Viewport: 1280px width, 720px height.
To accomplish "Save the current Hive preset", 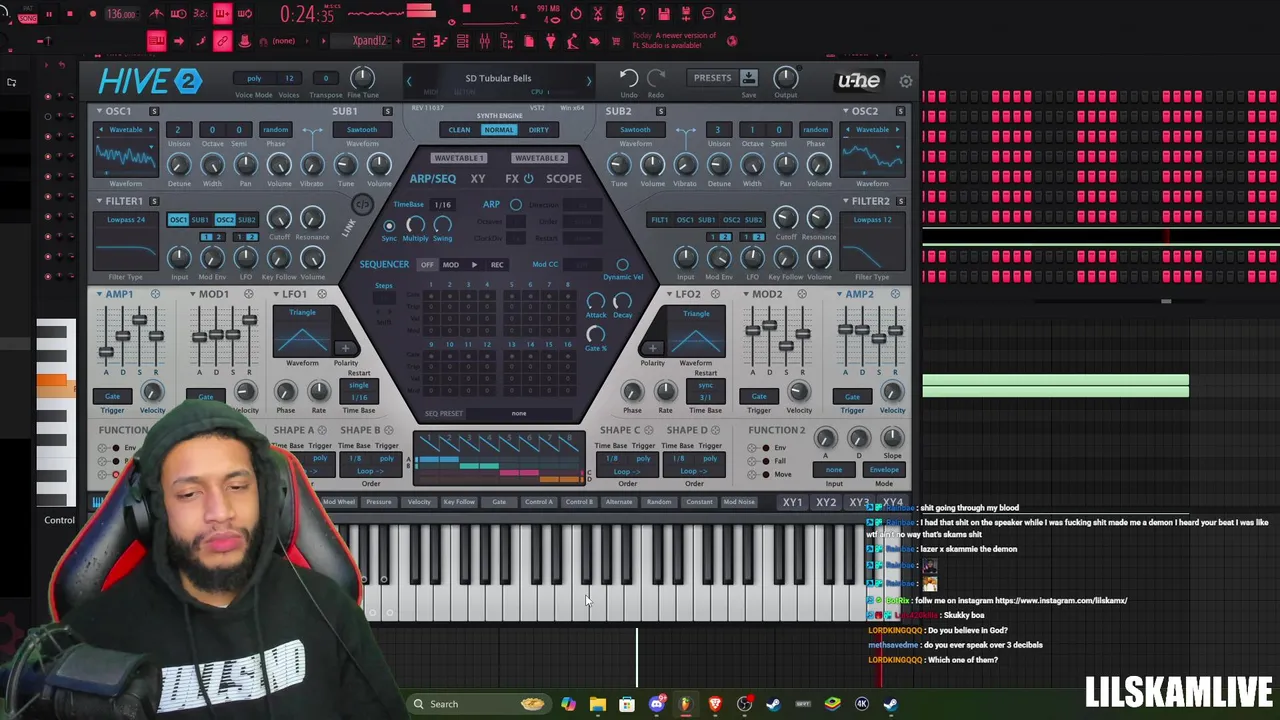I will 748,78.
